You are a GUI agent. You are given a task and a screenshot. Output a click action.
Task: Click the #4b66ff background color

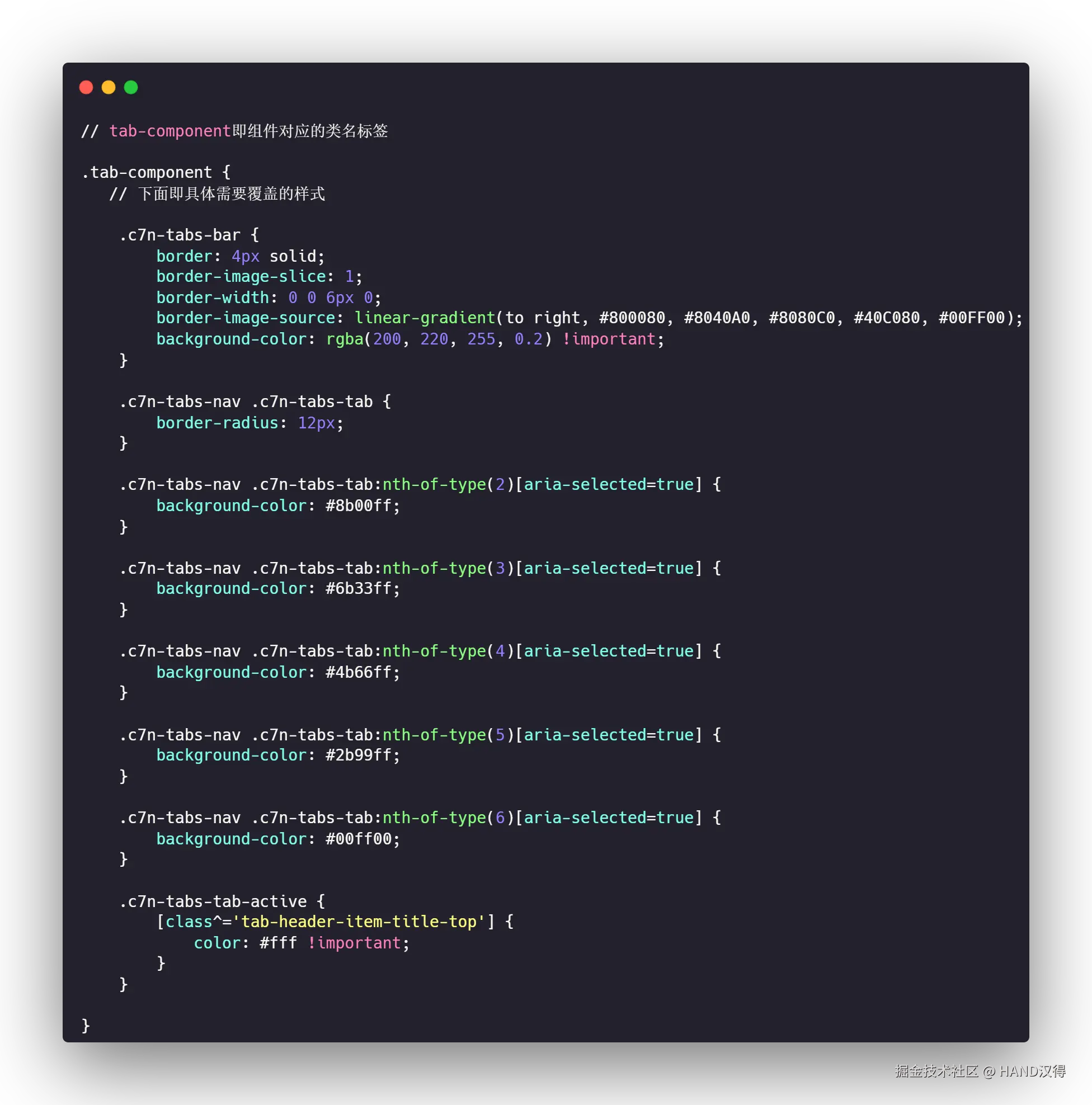pyautogui.click(x=358, y=672)
